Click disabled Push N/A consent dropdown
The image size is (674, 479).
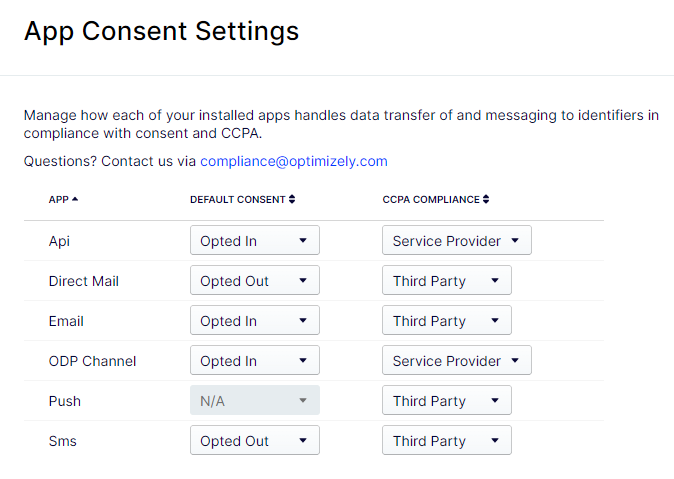pos(254,401)
